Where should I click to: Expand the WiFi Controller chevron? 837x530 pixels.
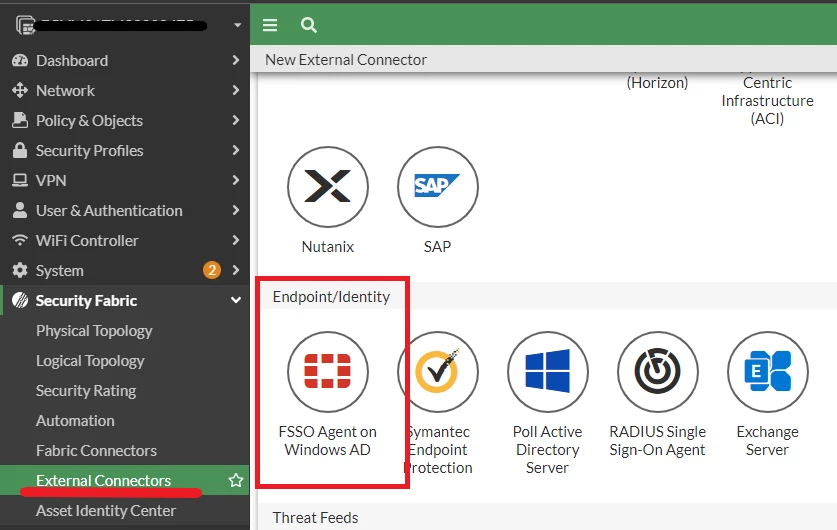point(236,240)
